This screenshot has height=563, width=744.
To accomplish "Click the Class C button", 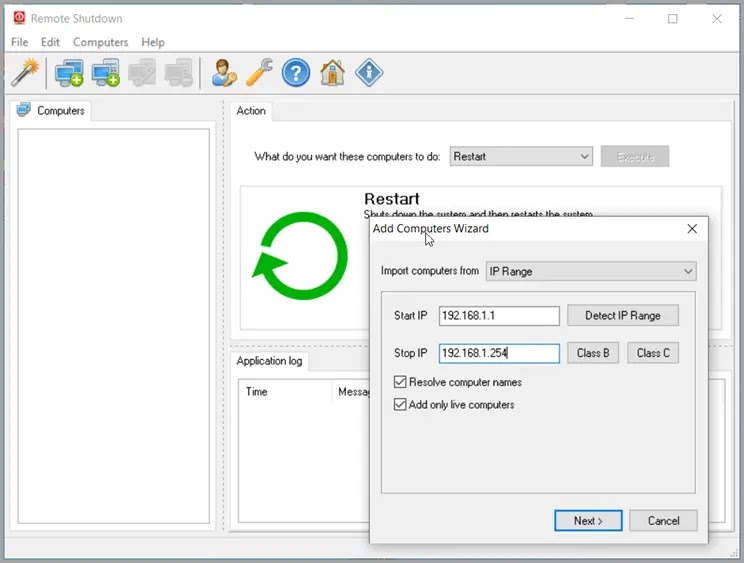I will click(653, 353).
